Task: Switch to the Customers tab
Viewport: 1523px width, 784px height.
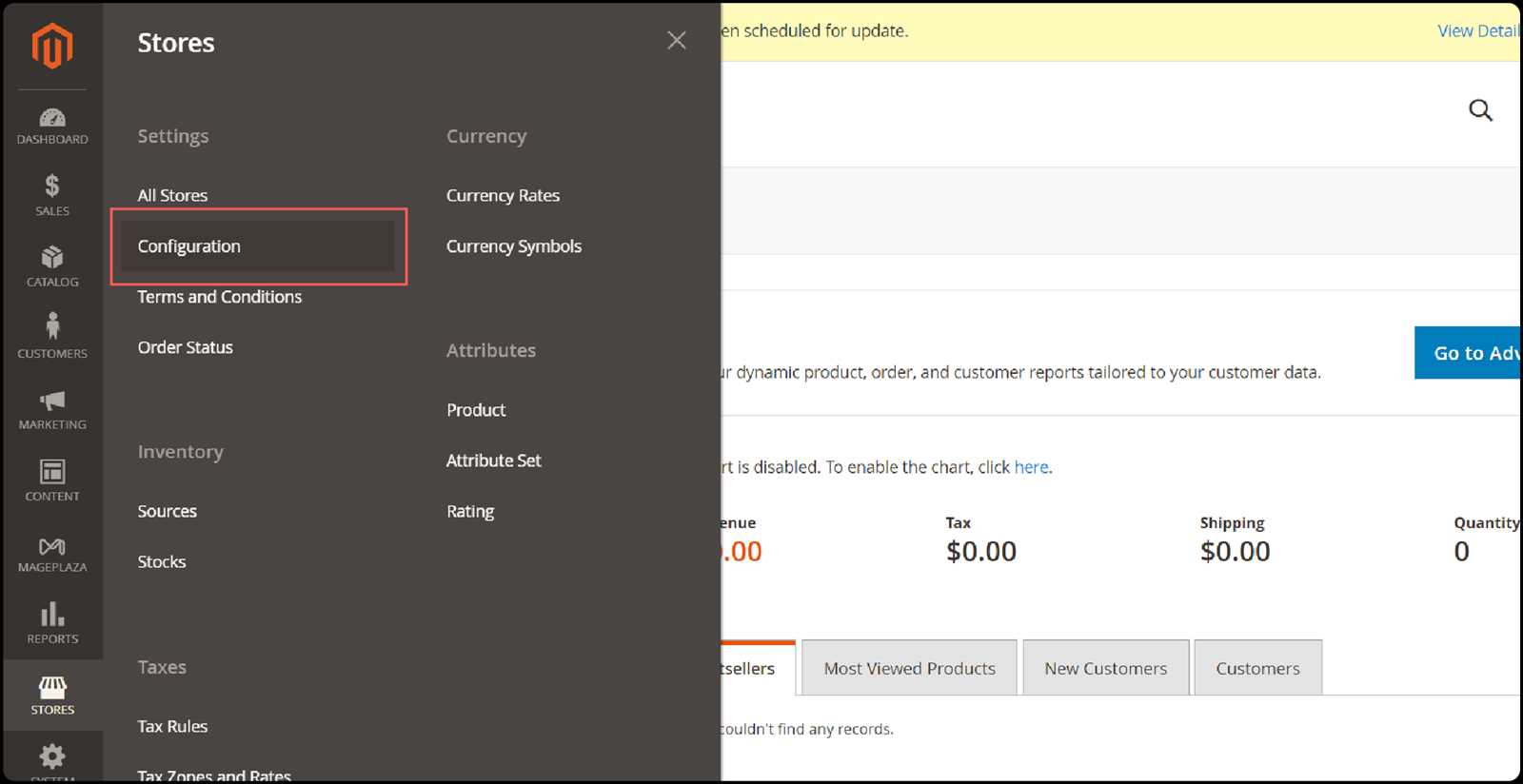Action: click(x=1257, y=668)
